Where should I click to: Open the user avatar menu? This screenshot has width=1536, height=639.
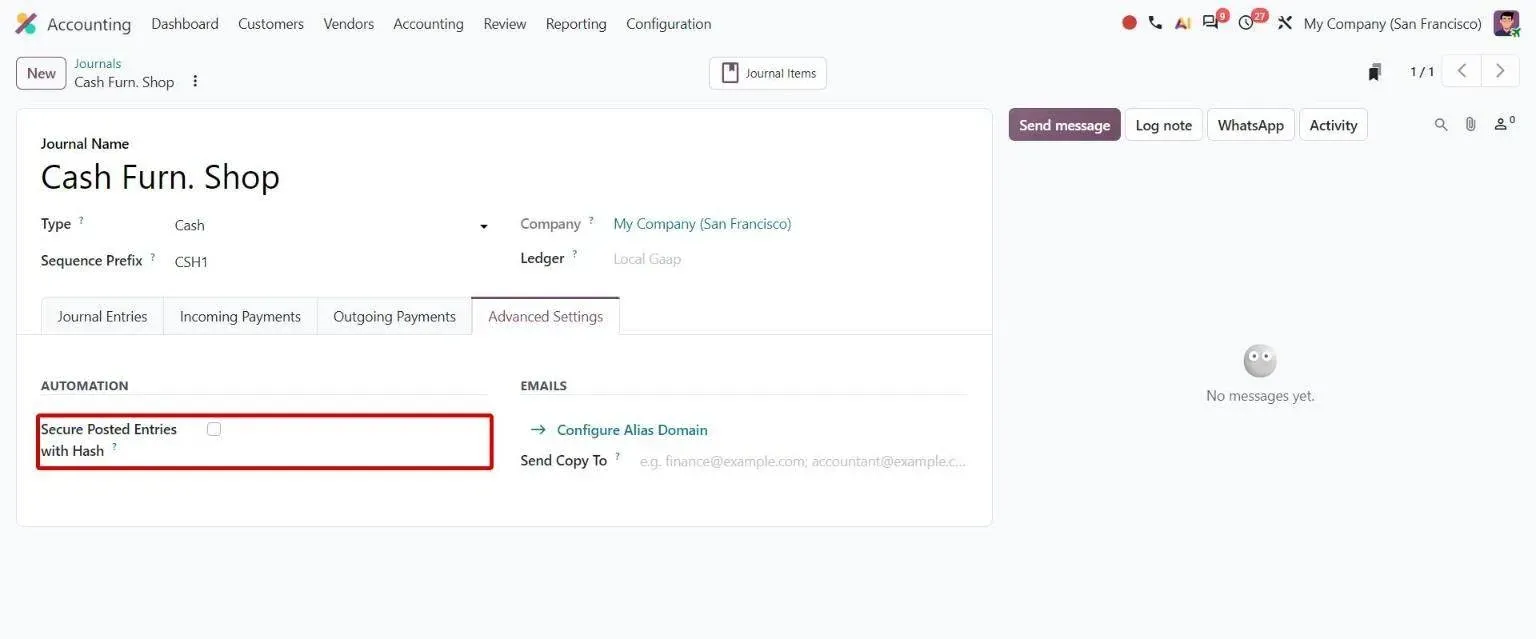tap(1506, 23)
